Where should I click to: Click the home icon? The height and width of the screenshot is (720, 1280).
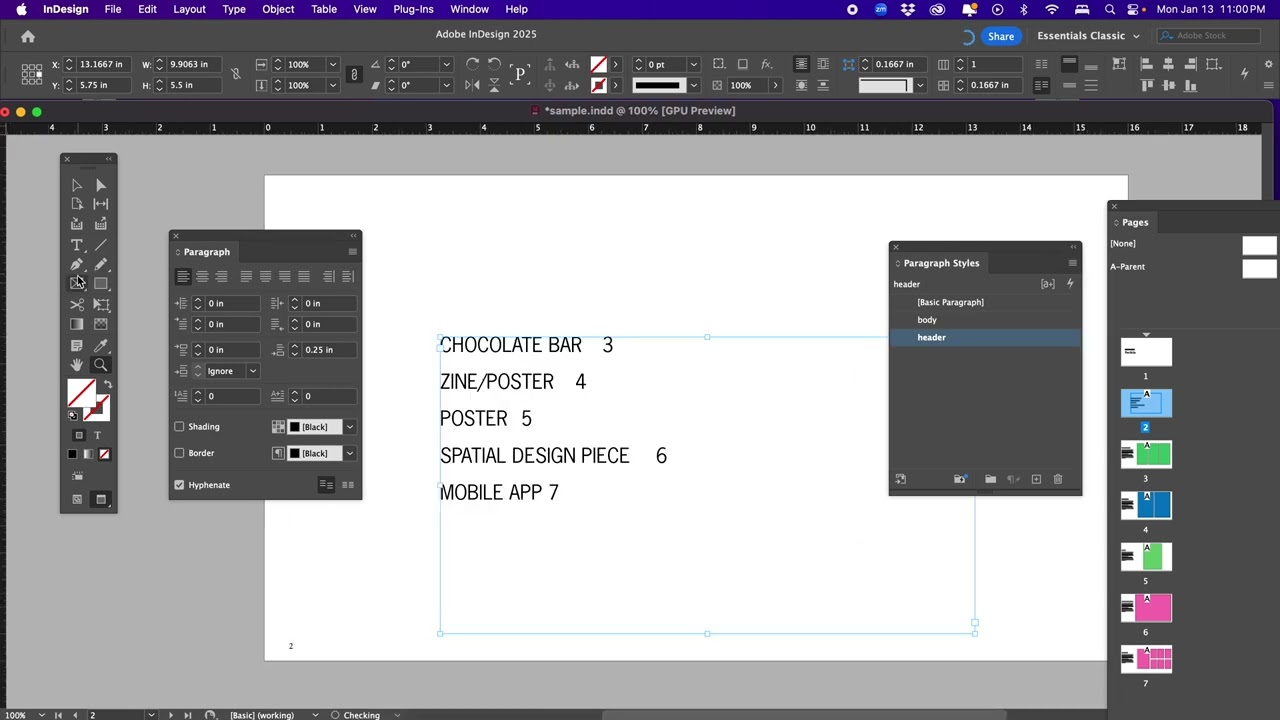click(28, 36)
